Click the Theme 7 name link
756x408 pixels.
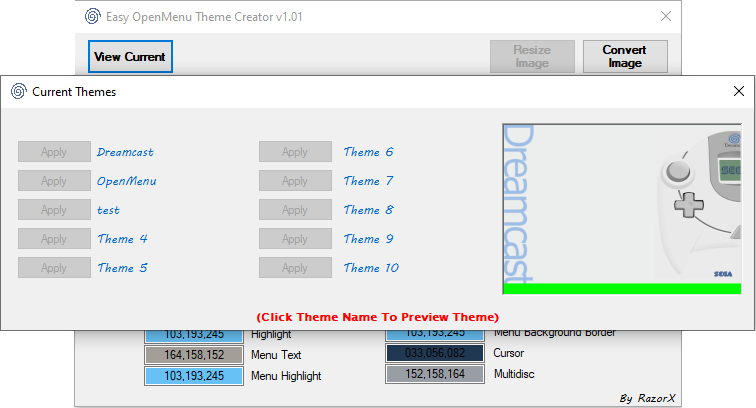369,181
